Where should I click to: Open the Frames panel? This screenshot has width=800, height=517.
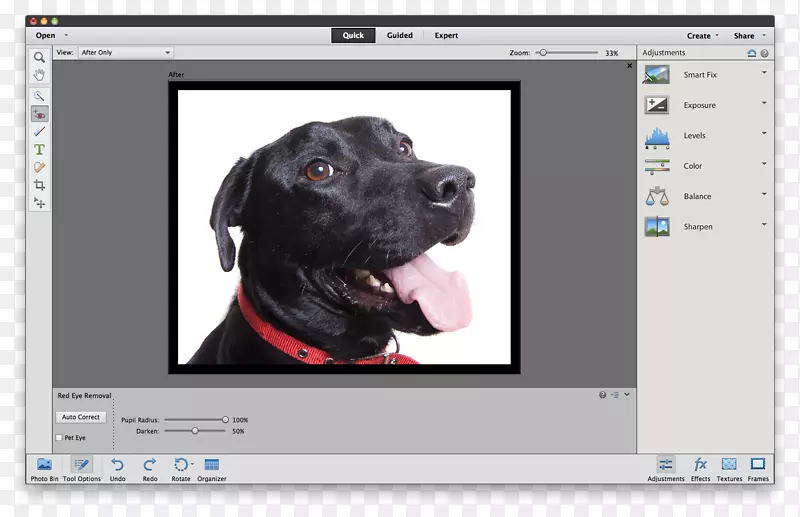coord(758,469)
